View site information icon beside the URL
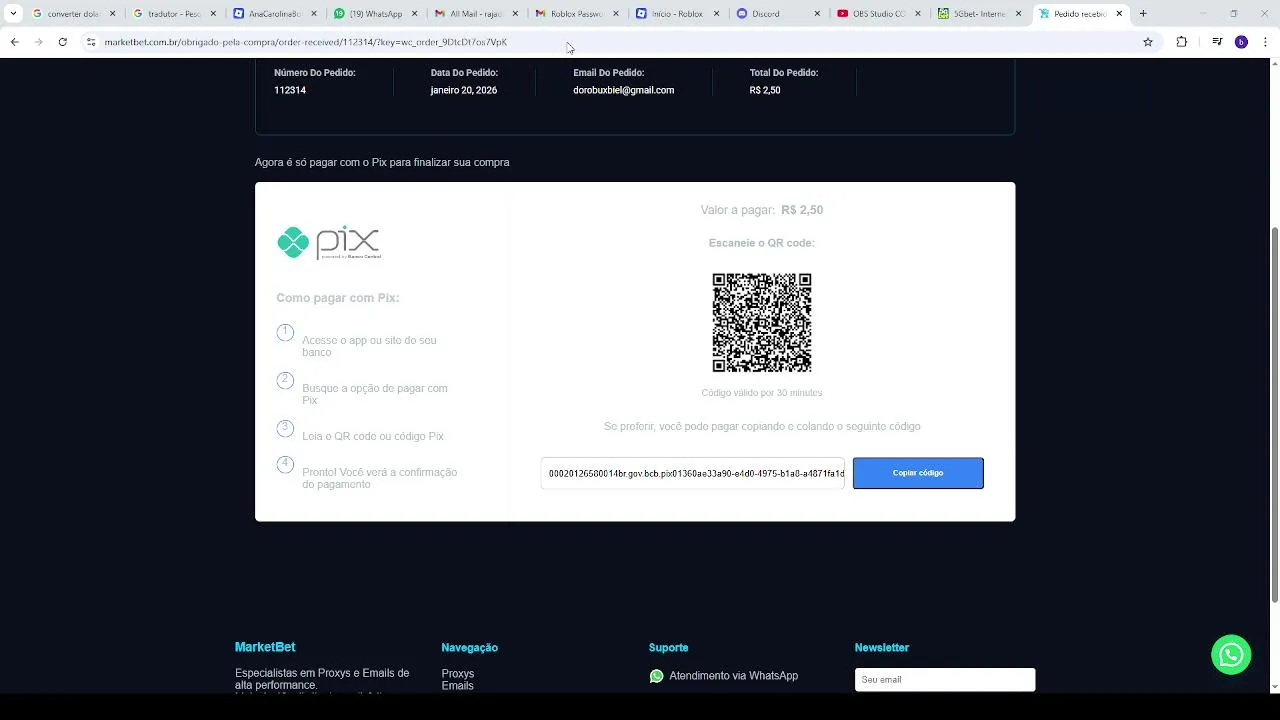This screenshot has width=1280, height=720. [90, 42]
